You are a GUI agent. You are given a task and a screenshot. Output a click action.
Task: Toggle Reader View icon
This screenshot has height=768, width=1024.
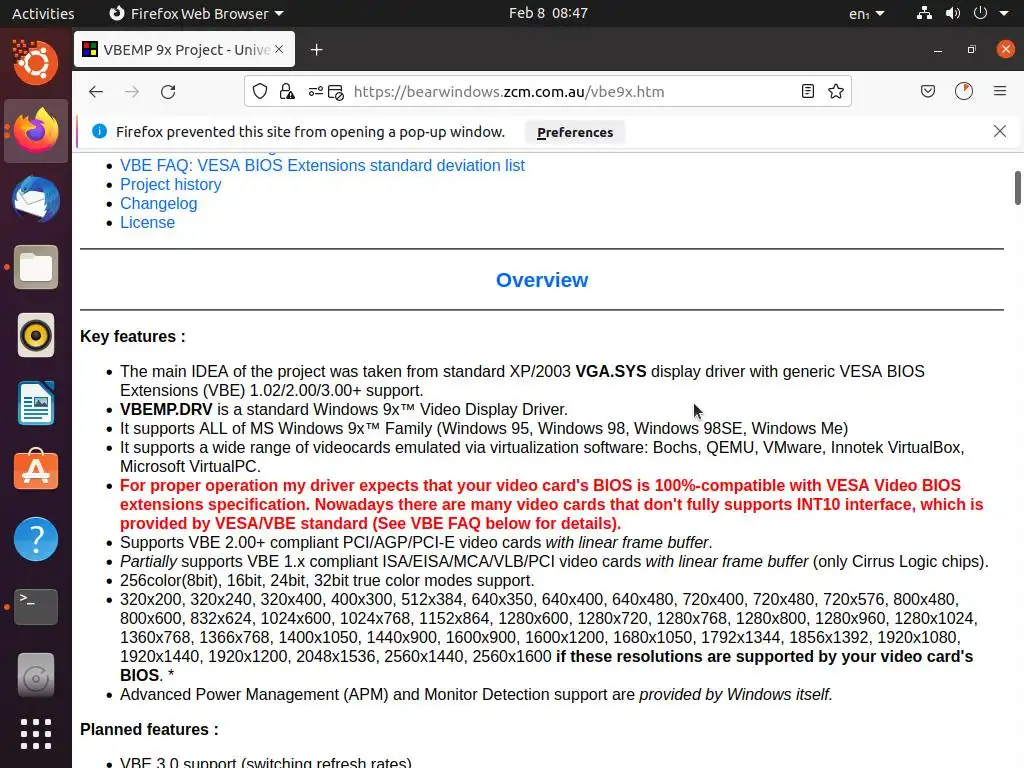coord(808,91)
